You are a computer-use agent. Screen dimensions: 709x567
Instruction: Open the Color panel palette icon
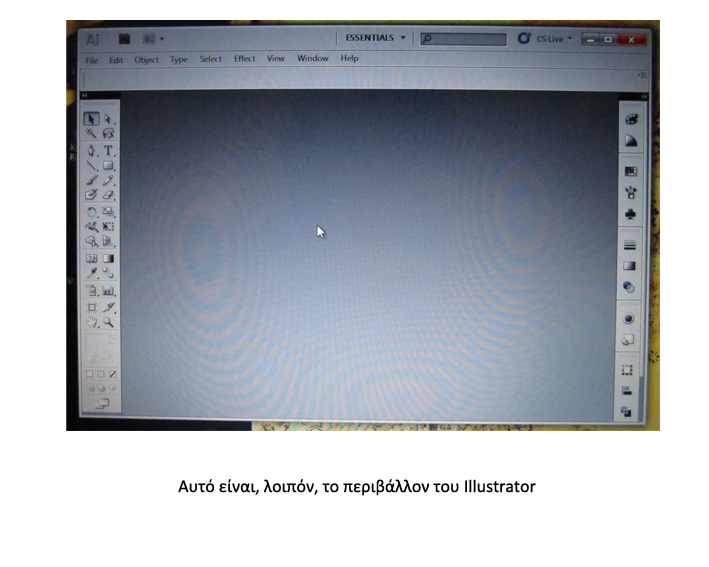click(x=631, y=119)
